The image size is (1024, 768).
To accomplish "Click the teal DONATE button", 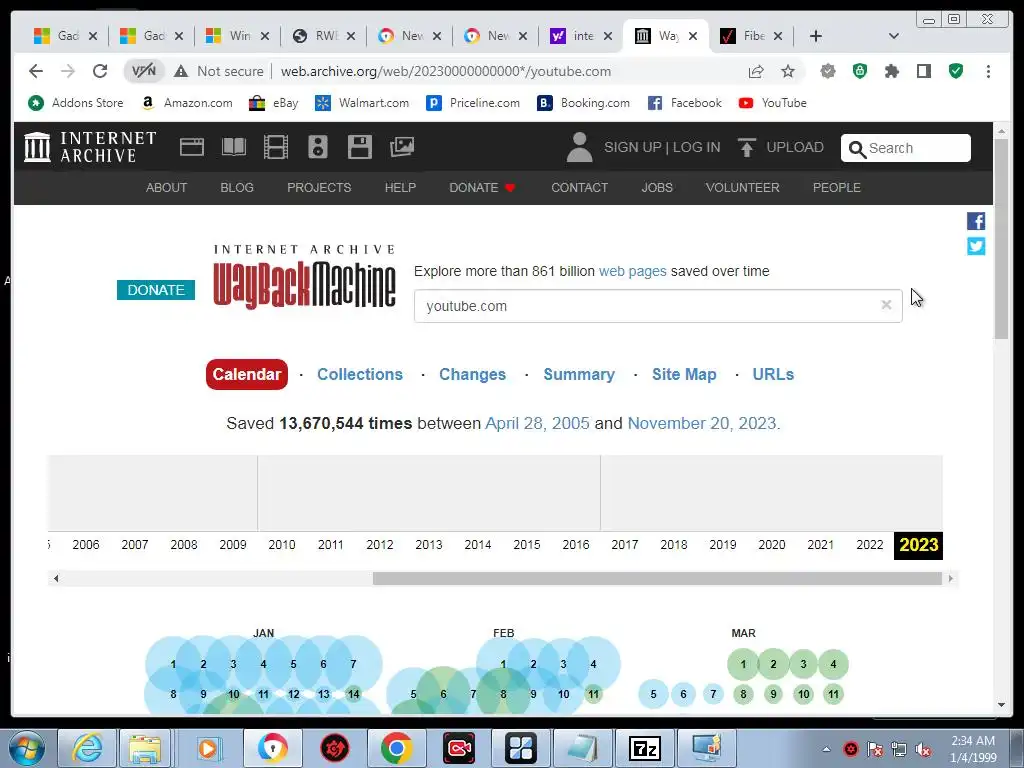I will (x=156, y=289).
